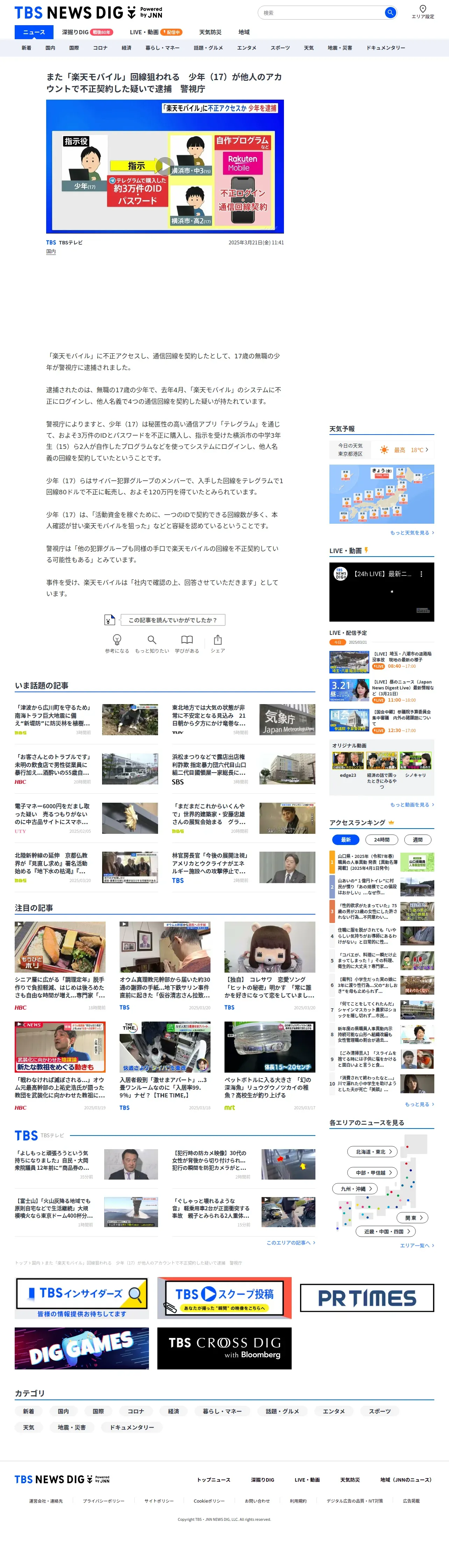
Task: Click the もっと知りたい magnifier reaction icon
Action: pyautogui.click(x=152, y=639)
